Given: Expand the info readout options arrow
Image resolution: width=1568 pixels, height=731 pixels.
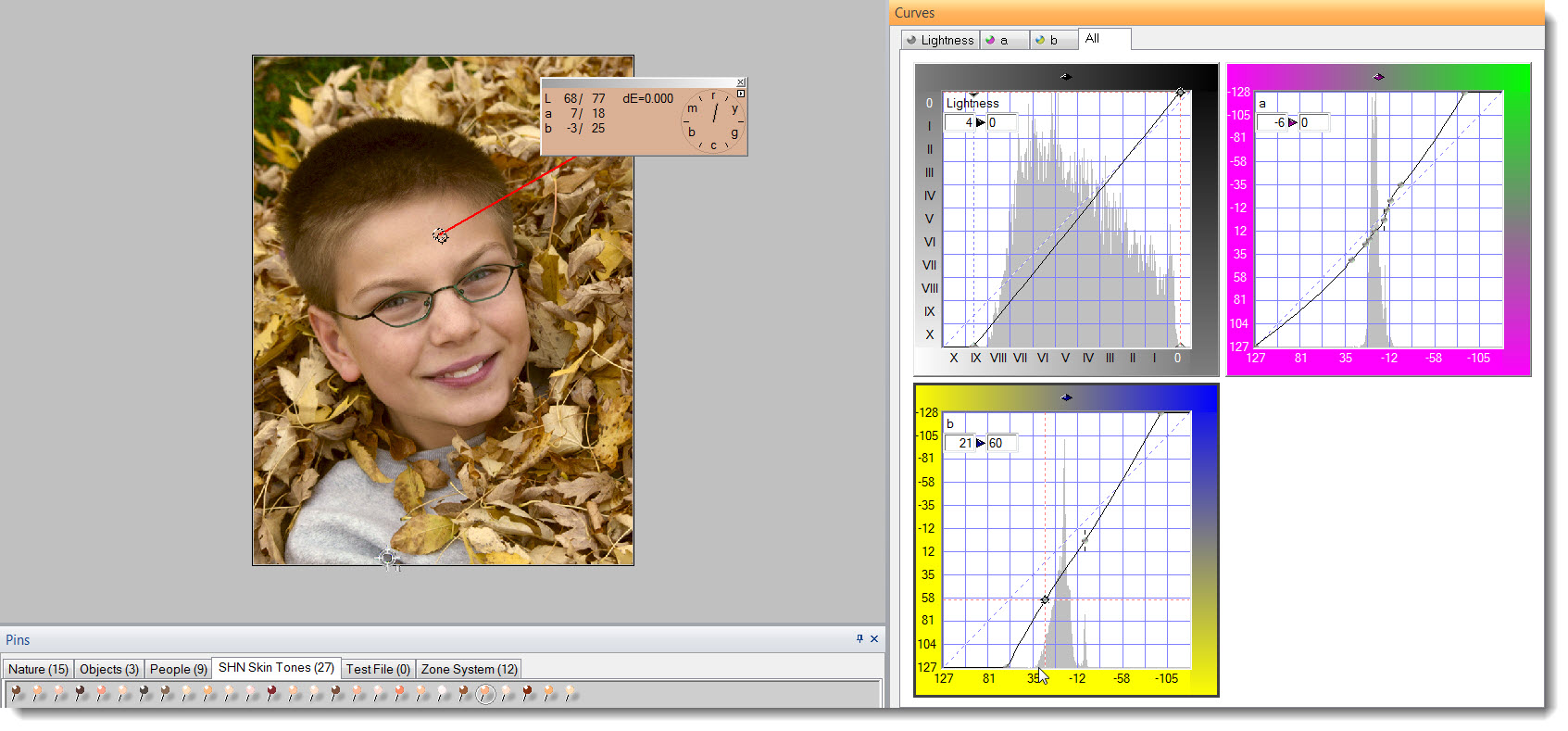Looking at the screenshot, I should (741, 94).
